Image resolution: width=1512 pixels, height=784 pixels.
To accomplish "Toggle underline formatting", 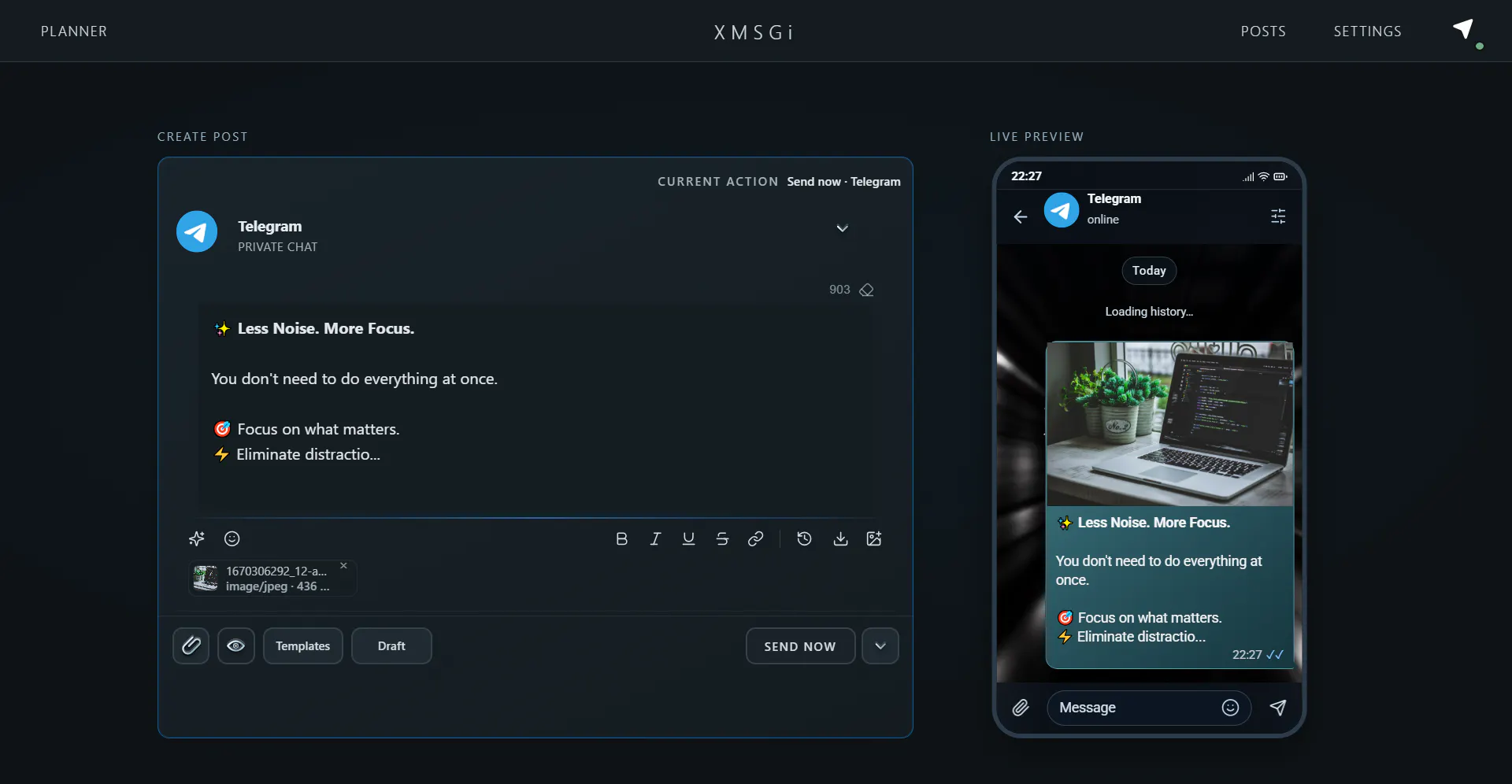I will pos(688,538).
